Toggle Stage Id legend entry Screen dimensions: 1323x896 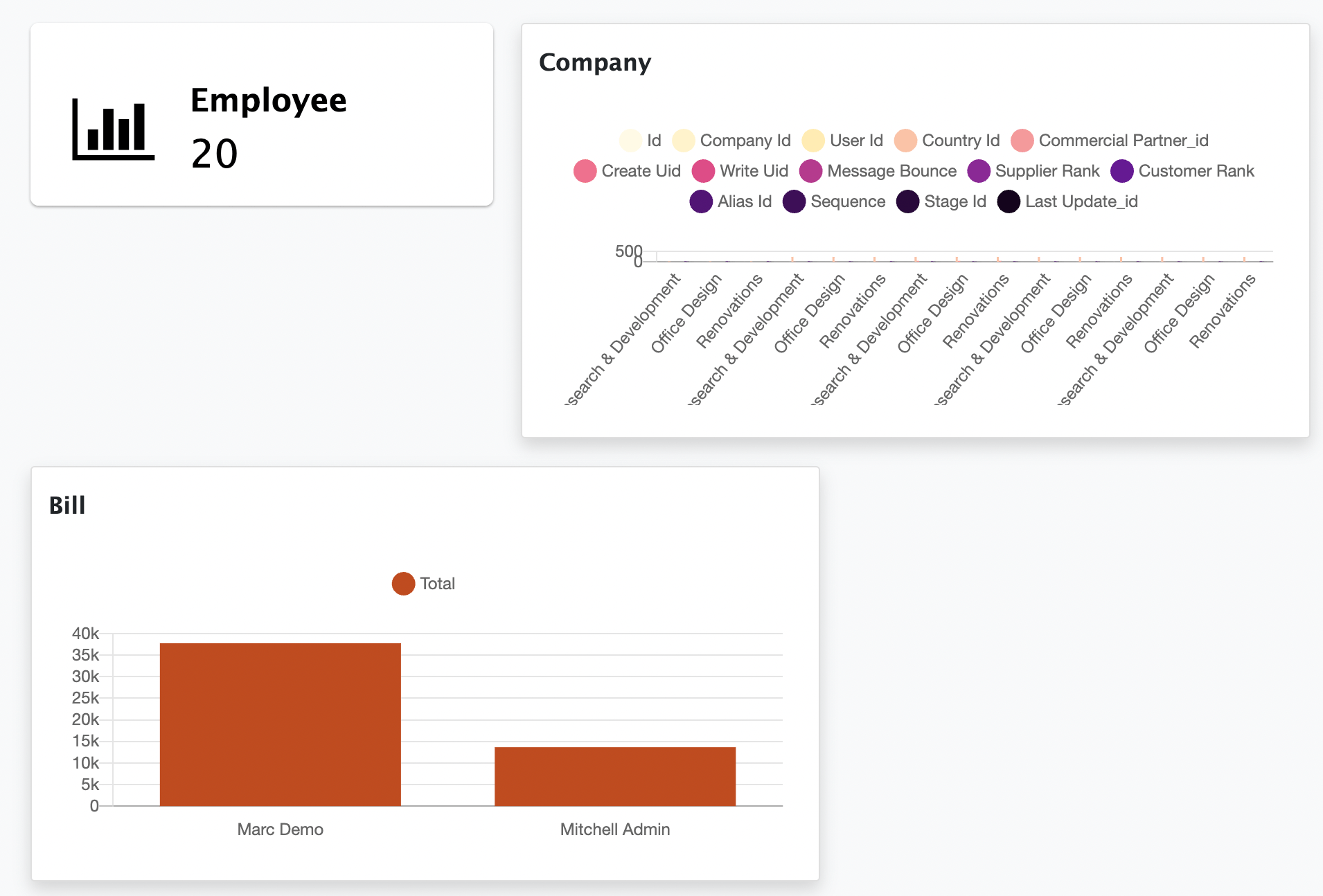(941, 201)
